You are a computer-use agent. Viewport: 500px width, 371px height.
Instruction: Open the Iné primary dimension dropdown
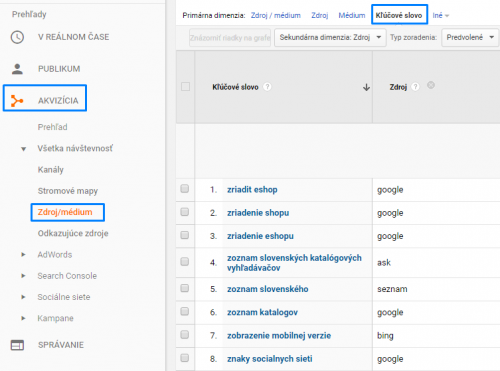click(441, 15)
